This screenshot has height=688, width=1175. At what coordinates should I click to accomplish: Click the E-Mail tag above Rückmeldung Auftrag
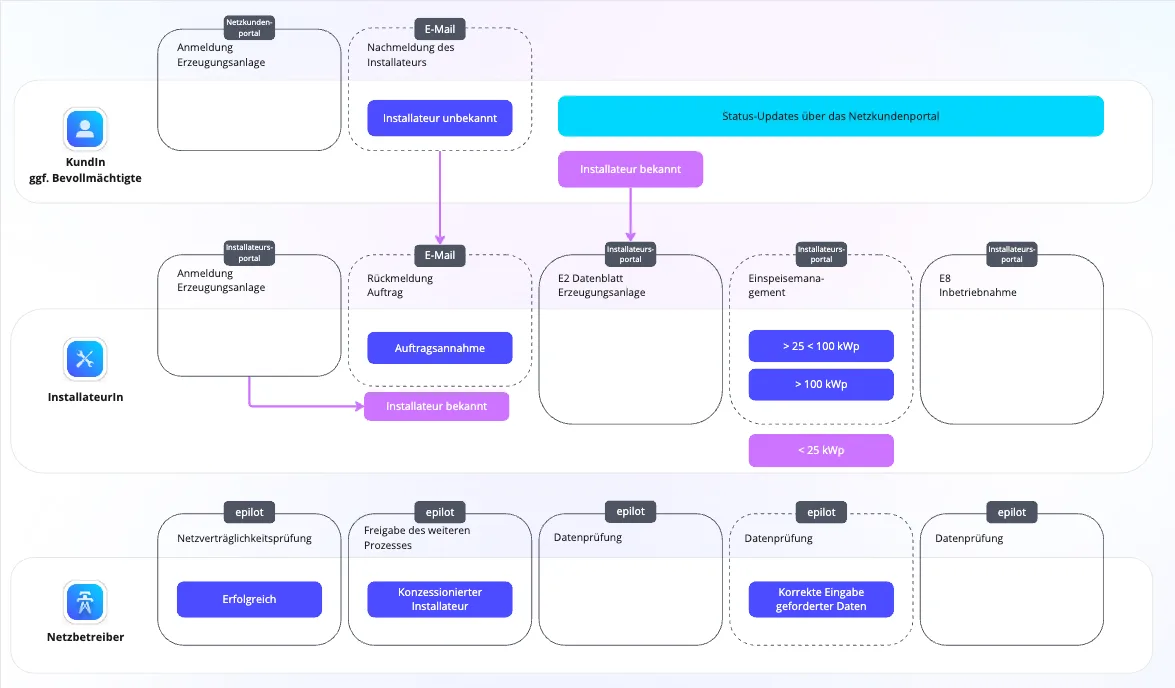[440, 255]
